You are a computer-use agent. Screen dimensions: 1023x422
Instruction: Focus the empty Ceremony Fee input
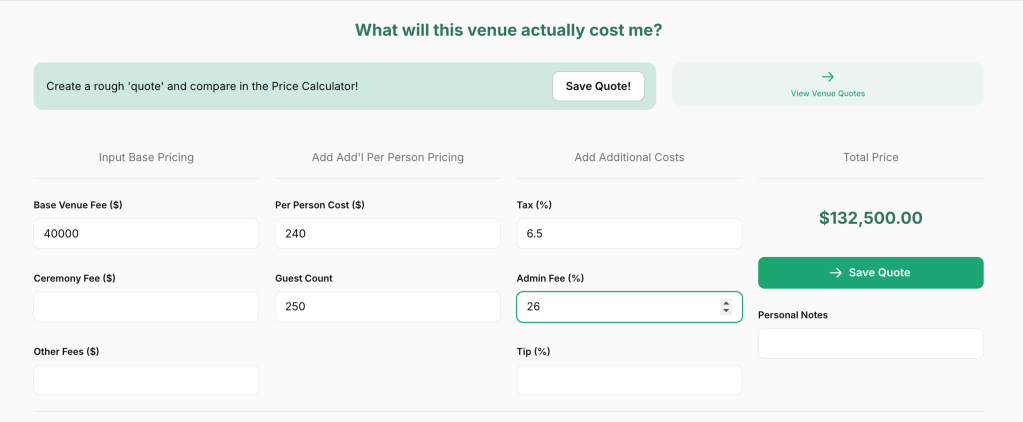point(146,307)
